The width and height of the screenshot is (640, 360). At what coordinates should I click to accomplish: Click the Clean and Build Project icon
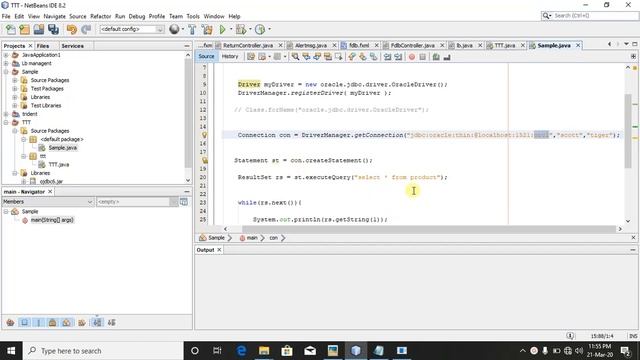[x=207, y=29]
